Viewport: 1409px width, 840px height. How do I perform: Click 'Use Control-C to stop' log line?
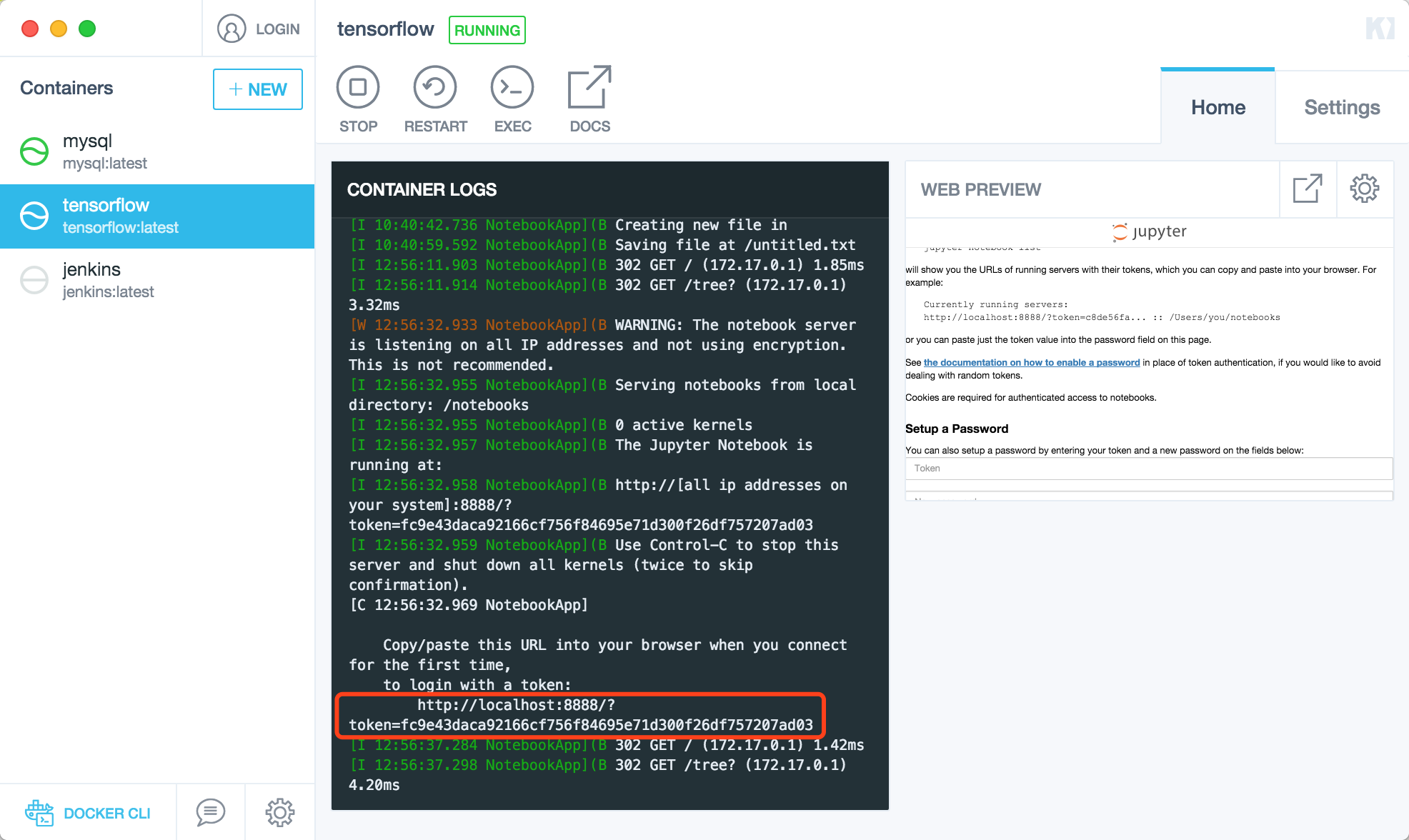click(594, 565)
